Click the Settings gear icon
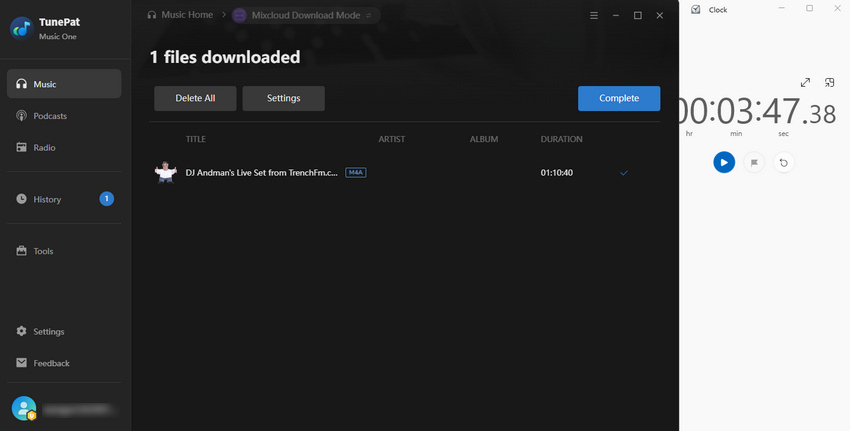 click(22, 331)
